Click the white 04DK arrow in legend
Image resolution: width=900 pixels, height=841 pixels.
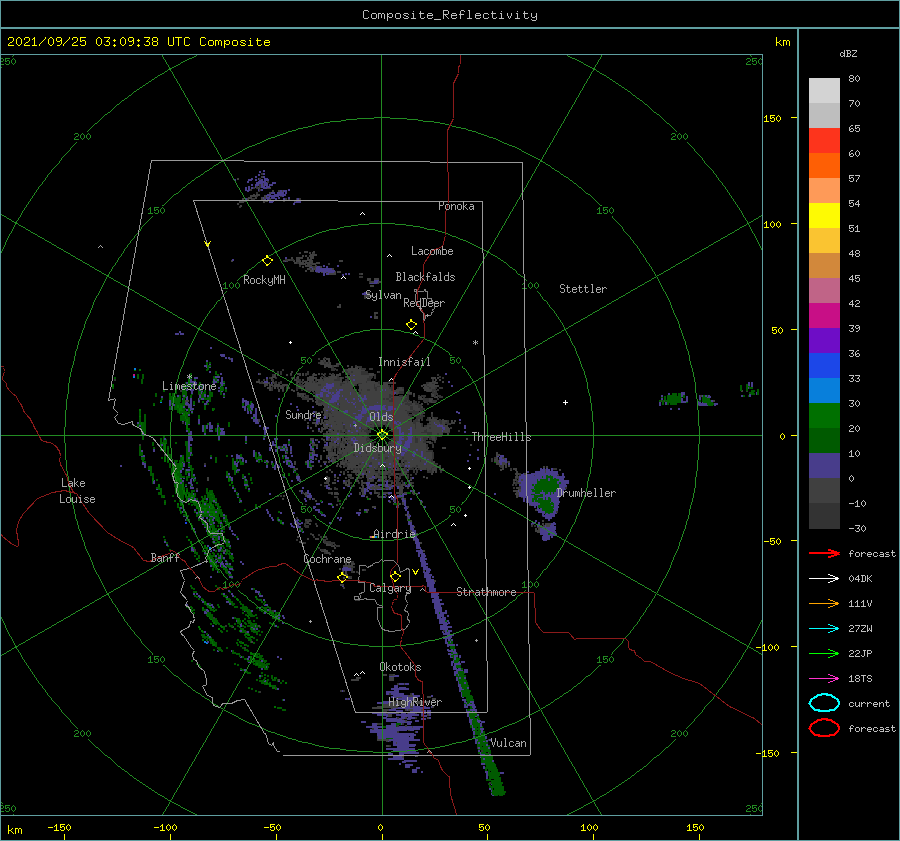(x=824, y=579)
